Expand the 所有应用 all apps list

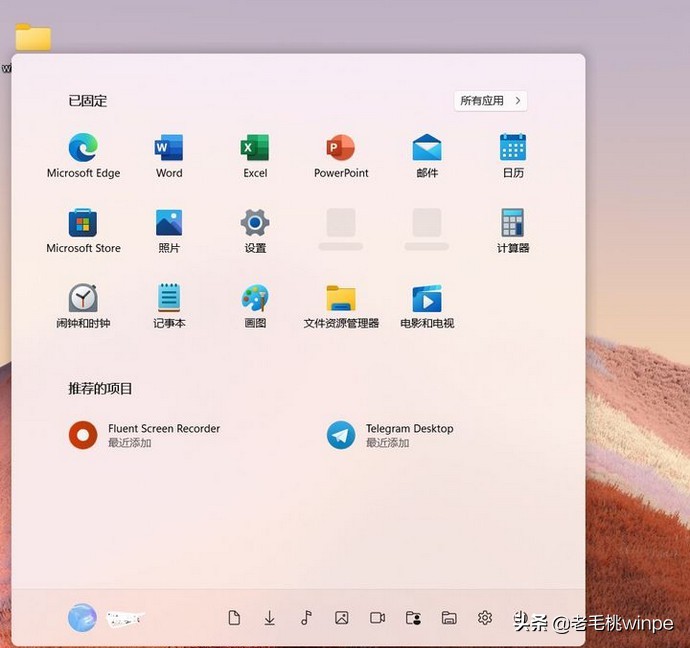pyautogui.click(x=491, y=101)
